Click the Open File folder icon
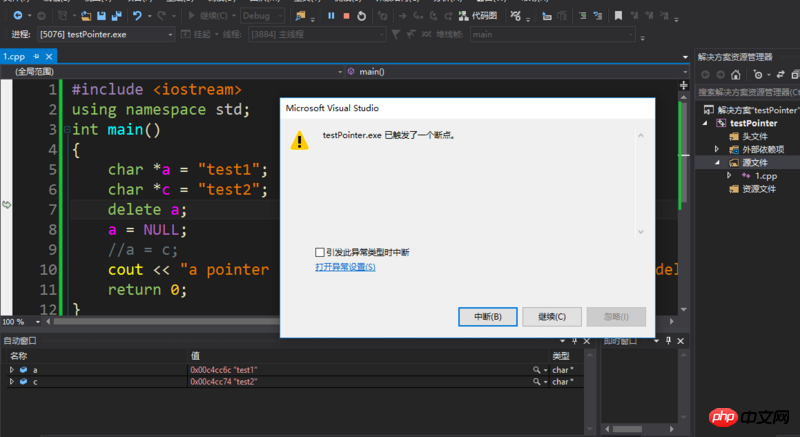The width and height of the screenshot is (800, 437). 86,16
